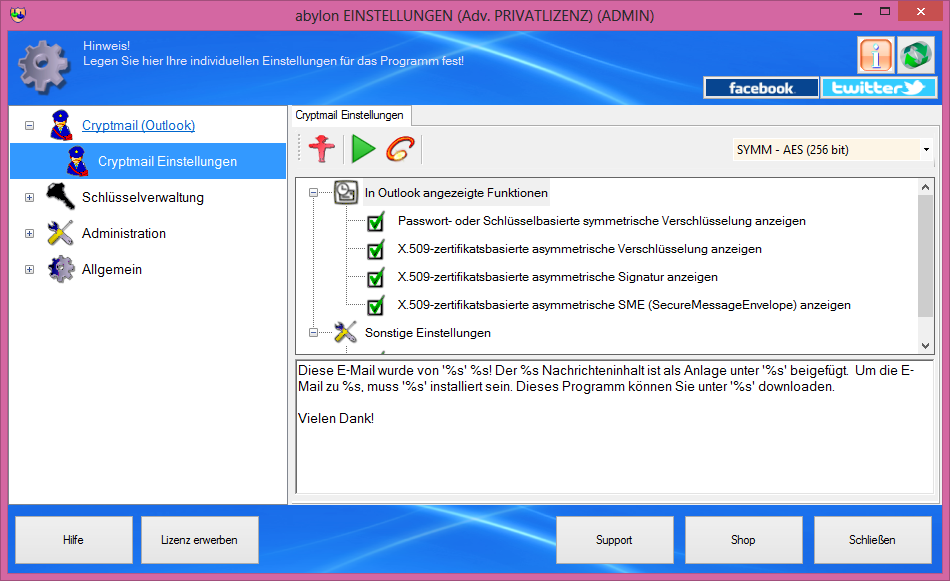Viewport: 950px width, 581px height.
Task: Click the orange swirl refresh toolbar icon
Action: pos(400,149)
